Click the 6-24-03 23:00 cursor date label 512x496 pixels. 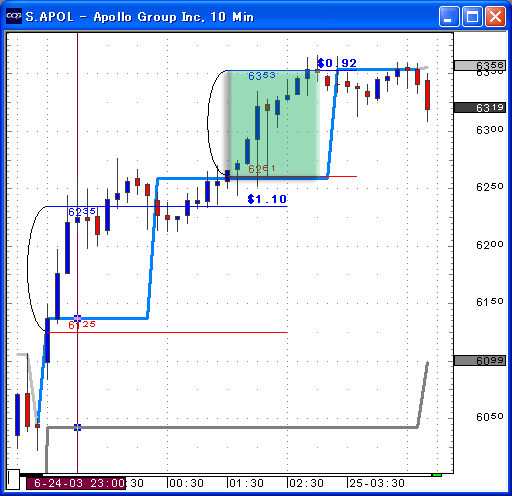tap(76, 483)
